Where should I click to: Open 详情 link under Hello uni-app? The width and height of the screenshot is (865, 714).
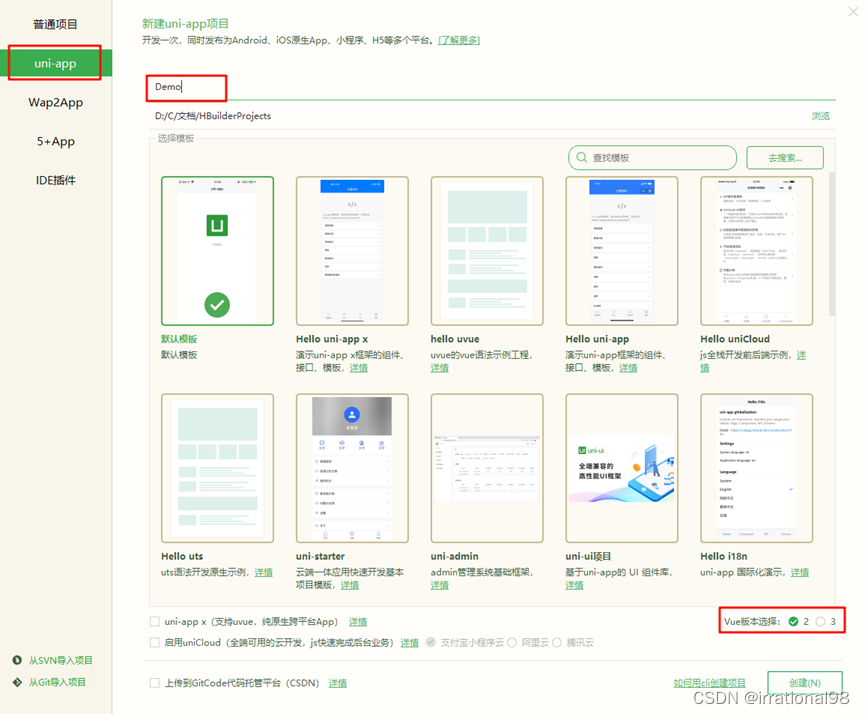(x=628, y=368)
